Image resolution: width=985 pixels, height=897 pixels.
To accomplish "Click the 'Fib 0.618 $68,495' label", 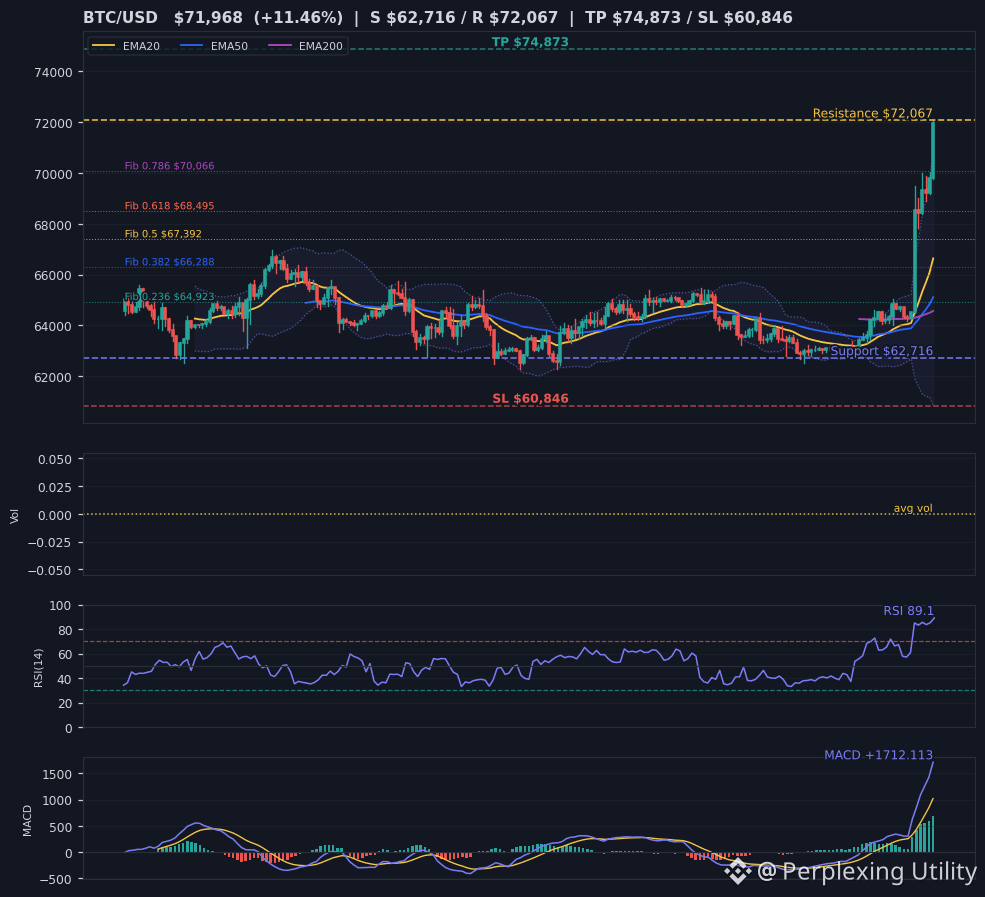I will click(170, 206).
